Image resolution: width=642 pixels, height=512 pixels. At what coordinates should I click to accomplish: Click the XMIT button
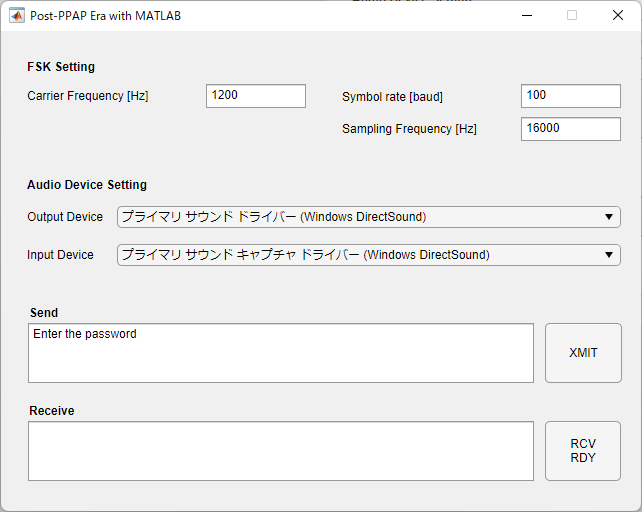click(x=583, y=353)
